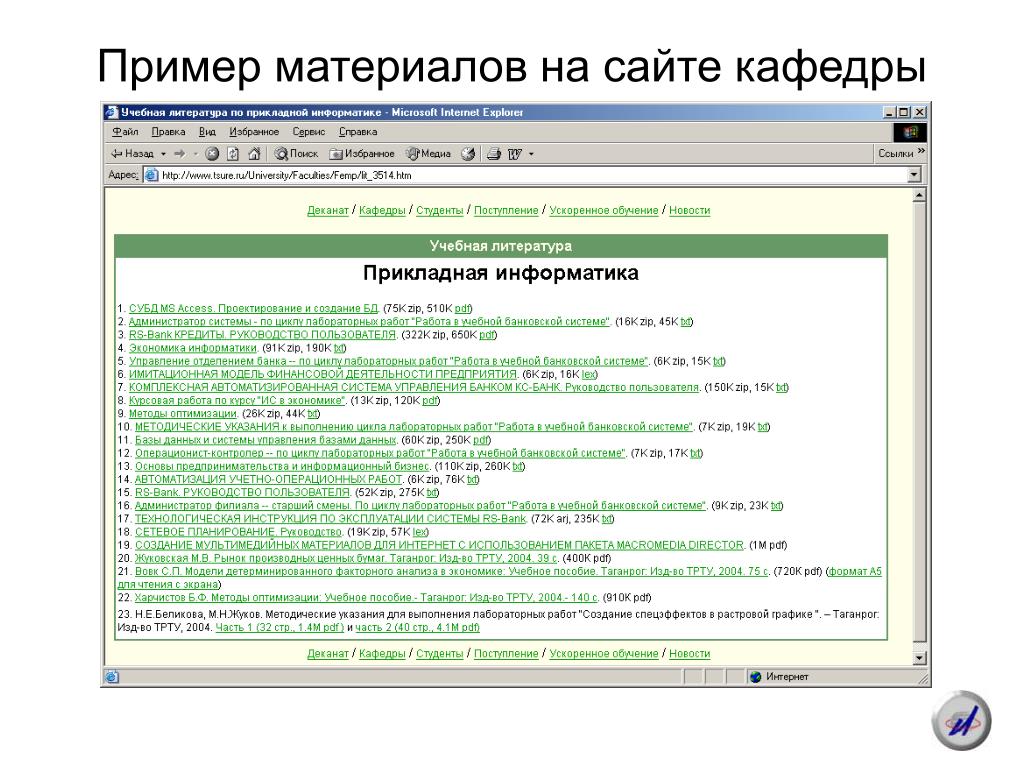Click the IE icon in the title bar
This screenshot has height=768, width=1024.
[112, 112]
